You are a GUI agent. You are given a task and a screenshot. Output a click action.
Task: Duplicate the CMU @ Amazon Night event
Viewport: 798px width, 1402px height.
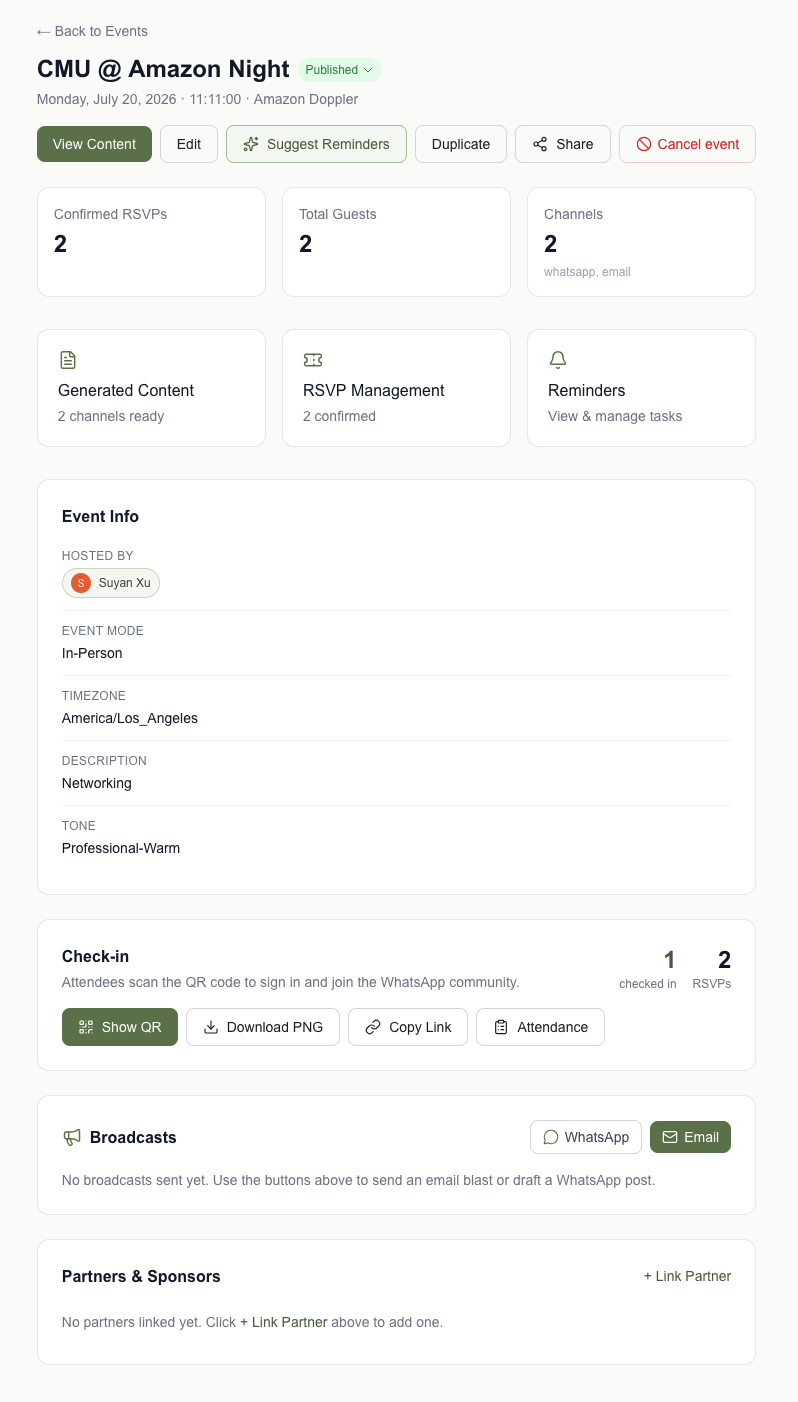coord(460,144)
